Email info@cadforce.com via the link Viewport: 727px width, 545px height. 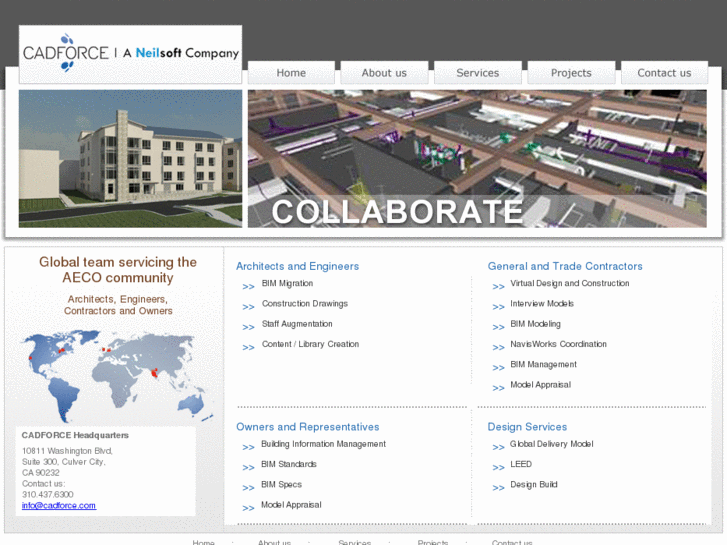(59, 506)
